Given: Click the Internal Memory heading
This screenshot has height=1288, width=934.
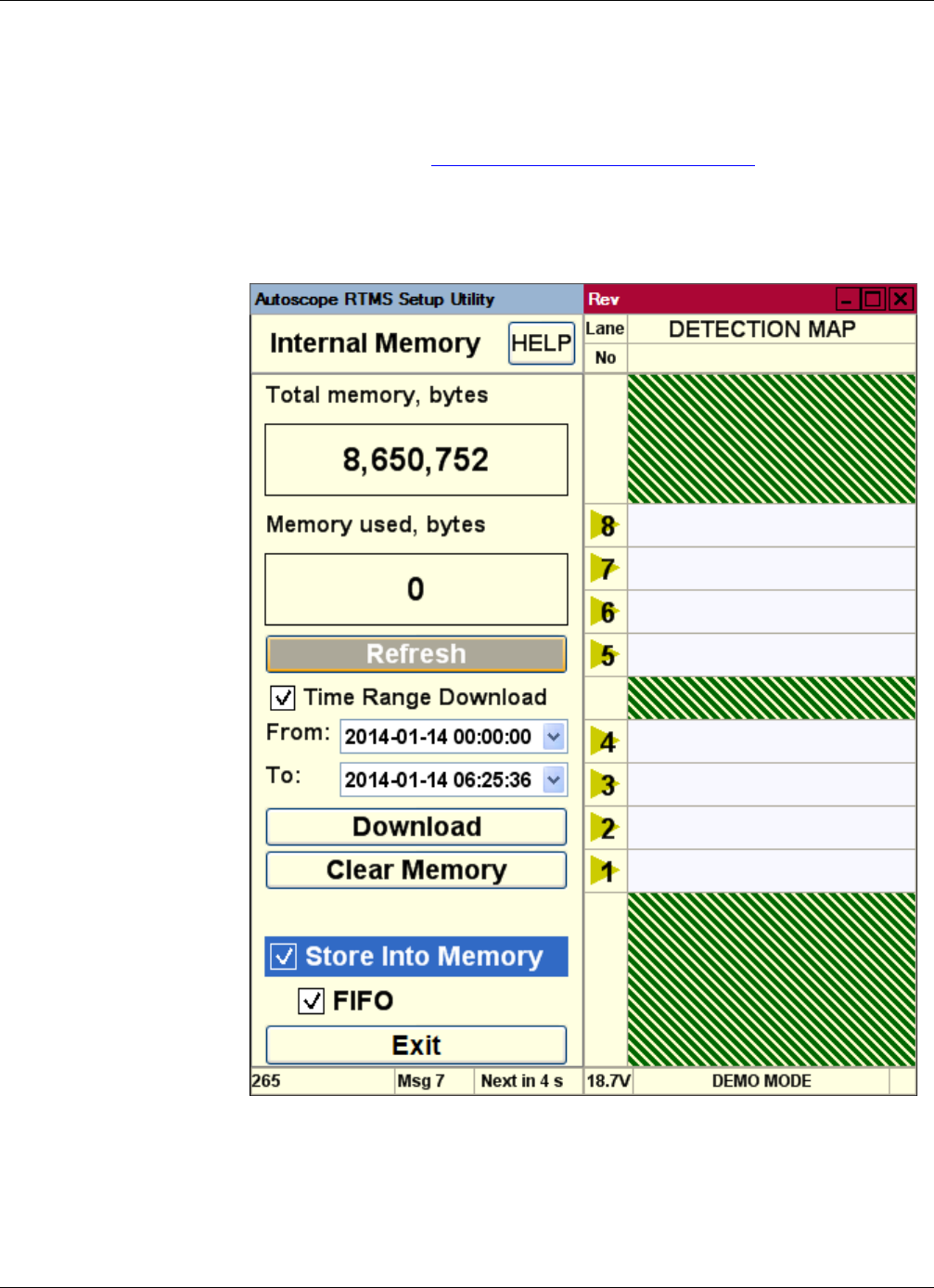Looking at the screenshot, I should pyautogui.click(x=375, y=343).
